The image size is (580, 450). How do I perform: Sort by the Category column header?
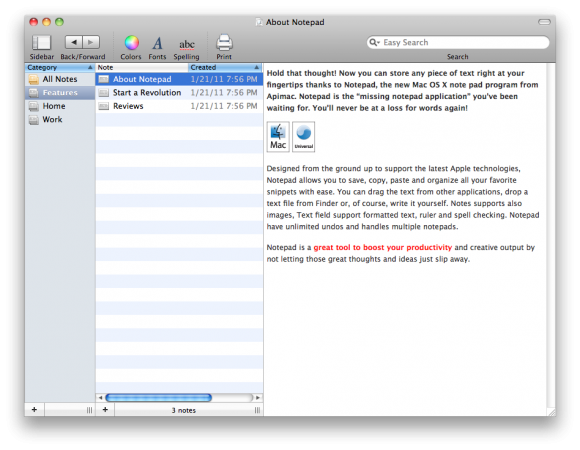click(x=60, y=67)
